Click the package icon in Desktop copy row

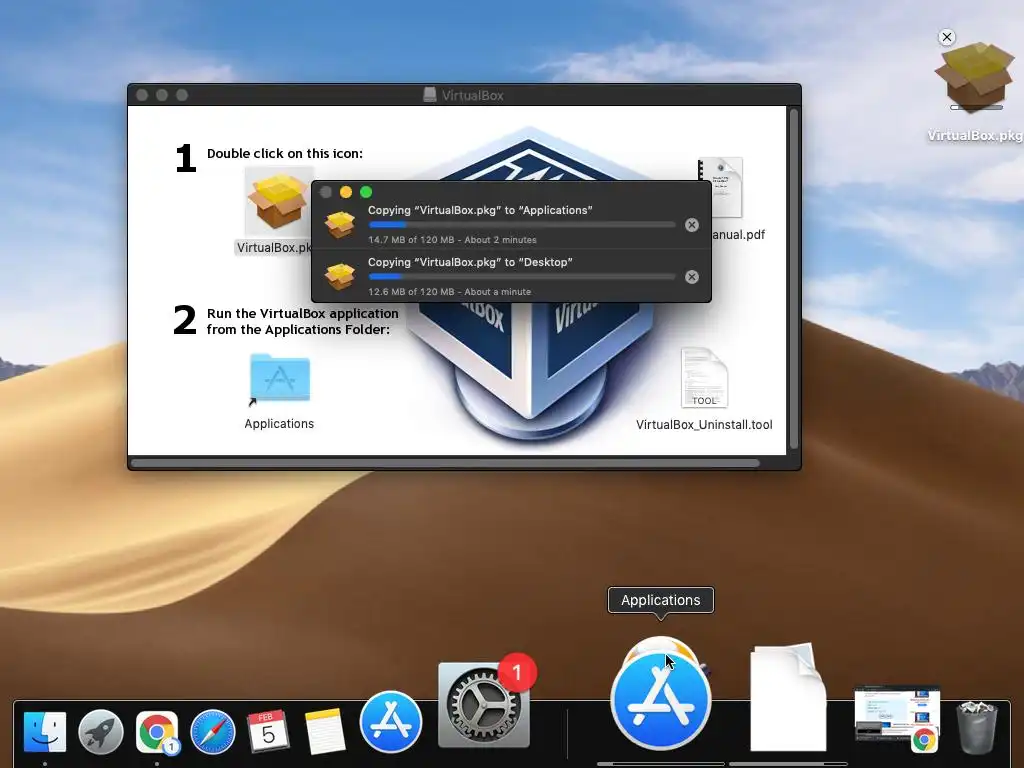coord(340,277)
